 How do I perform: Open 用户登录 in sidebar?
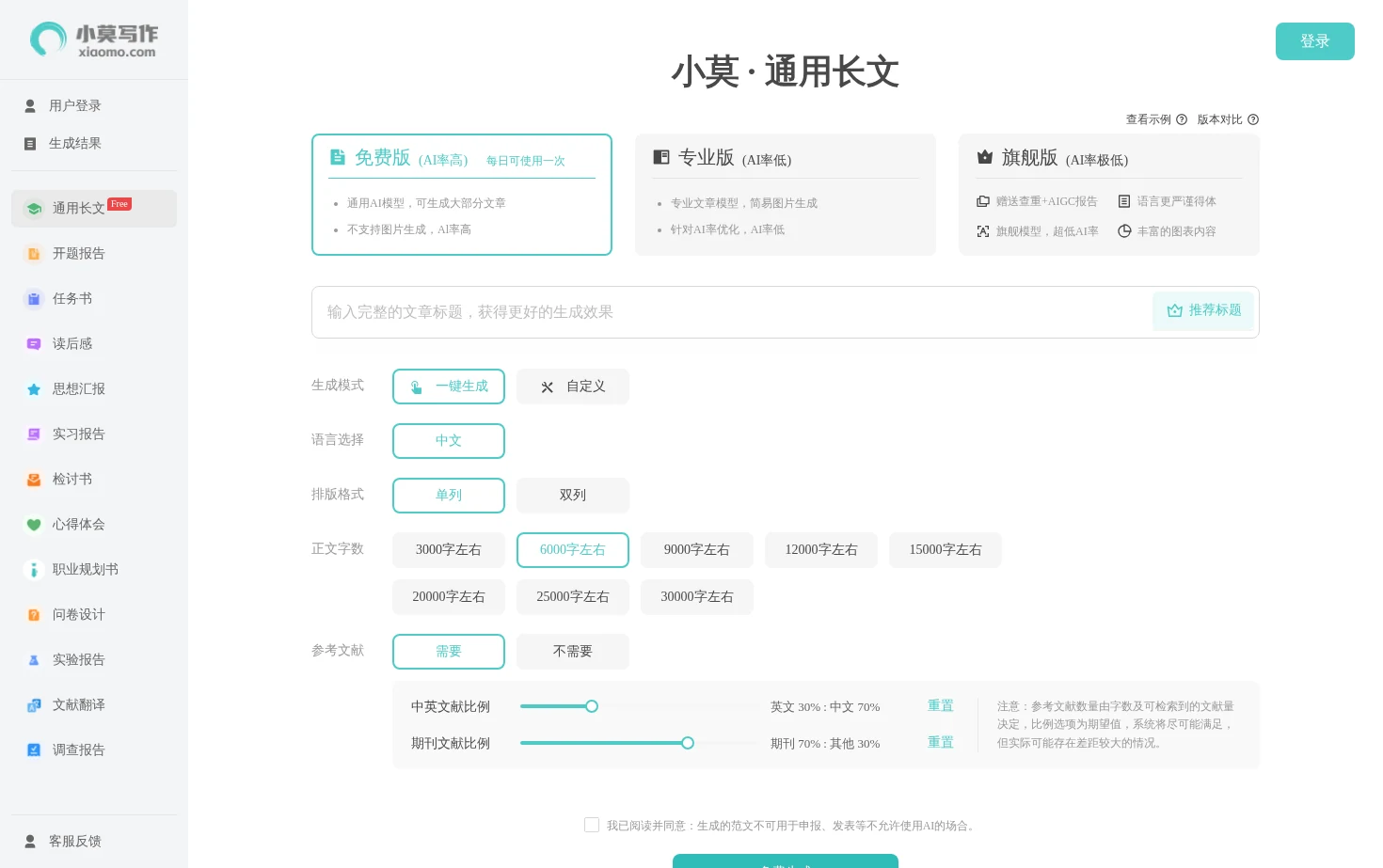point(94,106)
